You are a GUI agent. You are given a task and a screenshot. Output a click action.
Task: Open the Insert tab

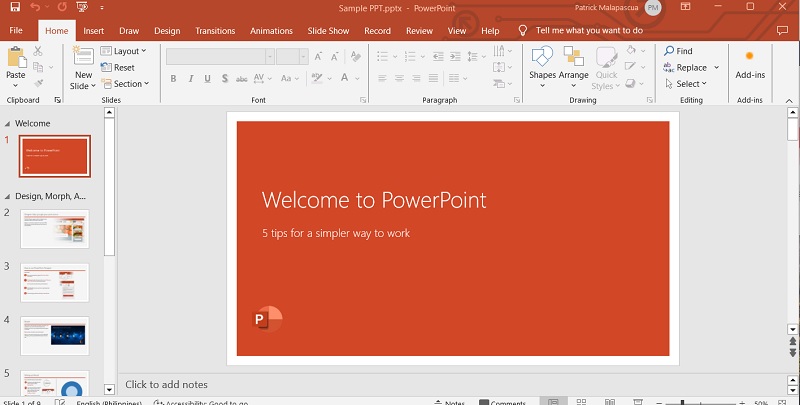[93, 31]
